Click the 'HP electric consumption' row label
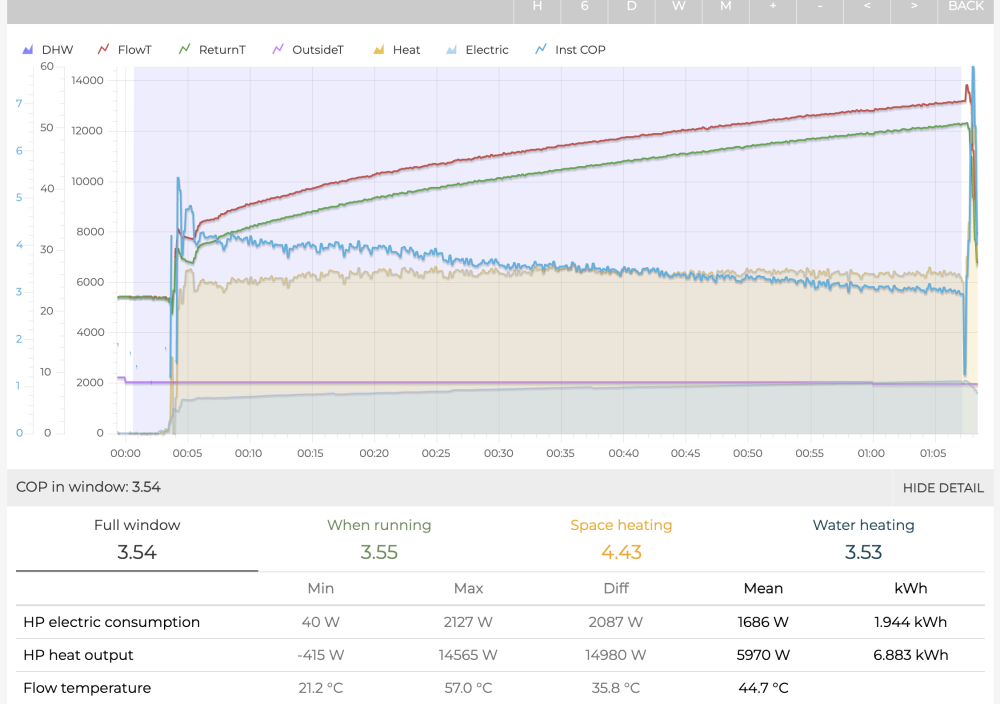Image resolution: width=1000 pixels, height=704 pixels. tap(112, 622)
